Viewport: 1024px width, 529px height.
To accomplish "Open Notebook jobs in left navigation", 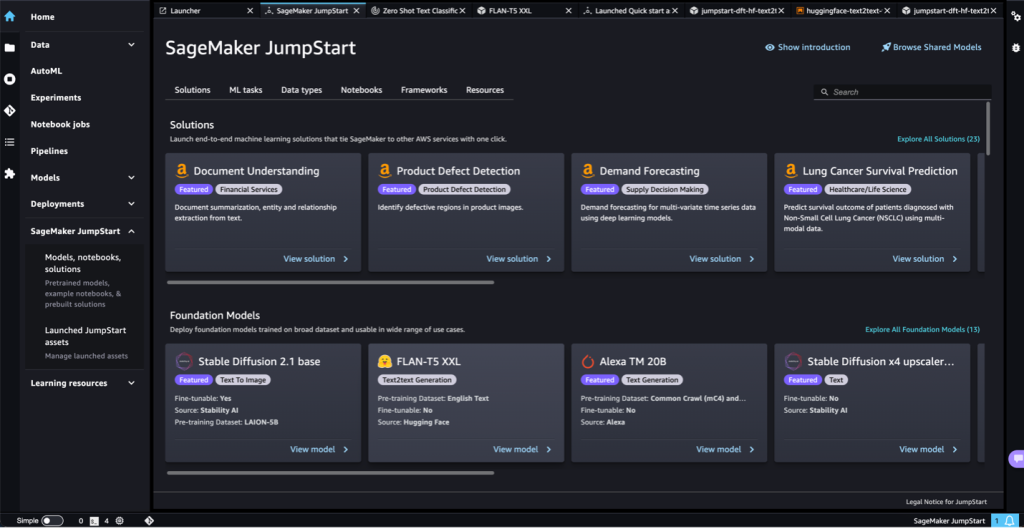I will [x=60, y=124].
